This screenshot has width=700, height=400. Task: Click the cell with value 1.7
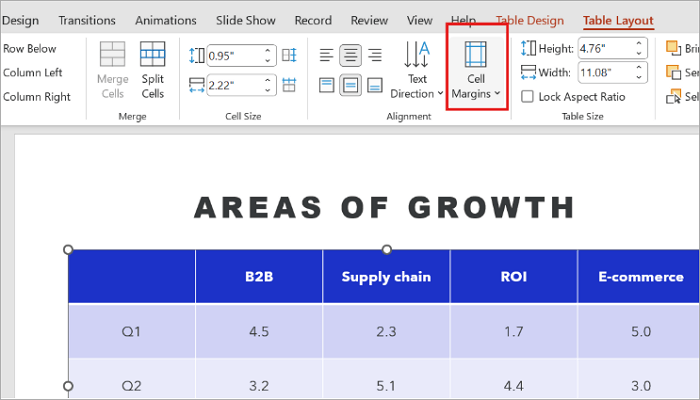(514, 331)
